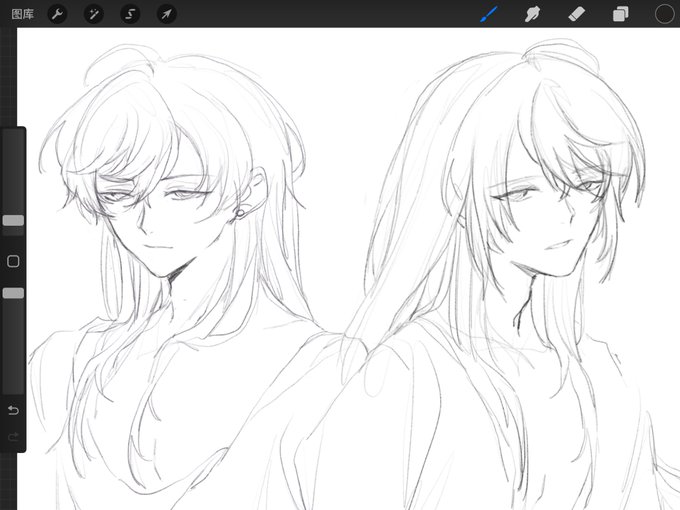Activate the Transform arrow tool
The image size is (680, 510).
(x=167, y=14)
